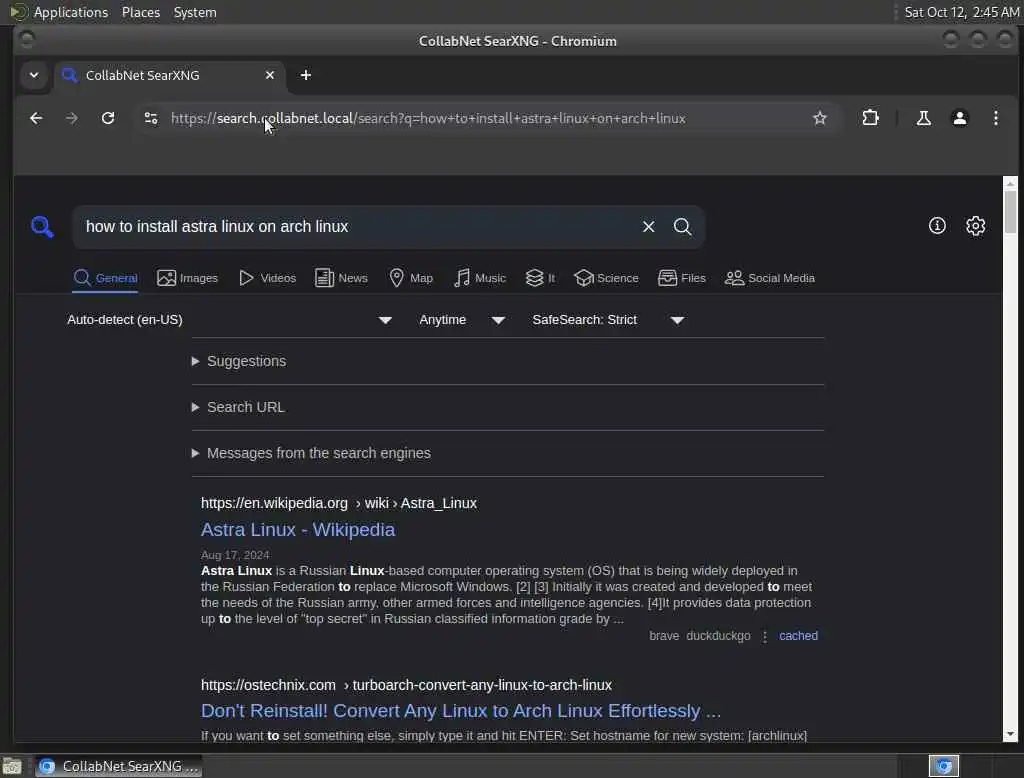Image resolution: width=1024 pixels, height=778 pixels.
Task: View site information icon in address bar
Action: click(x=151, y=118)
